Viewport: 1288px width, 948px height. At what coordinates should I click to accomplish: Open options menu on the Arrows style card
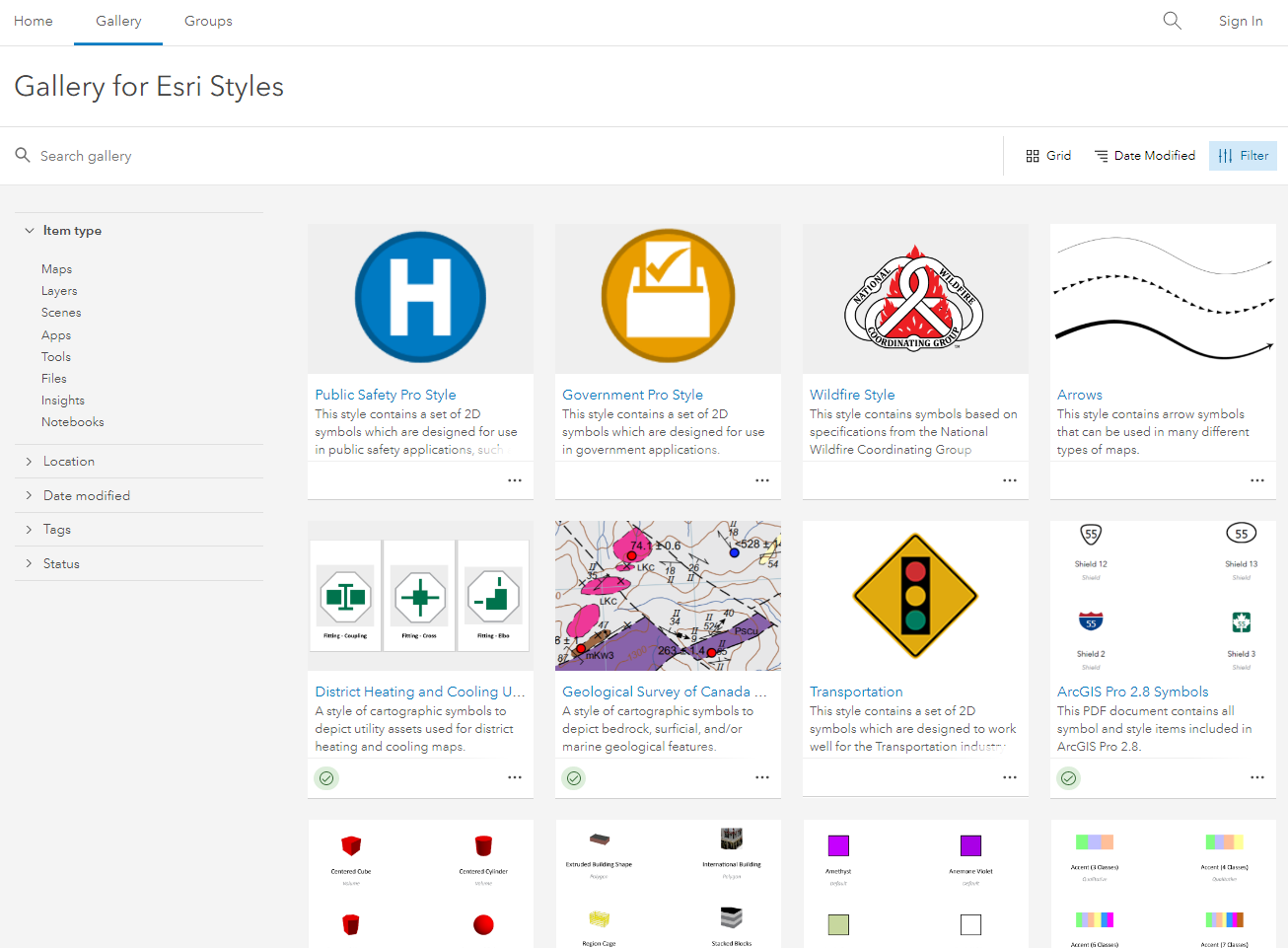click(1256, 480)
